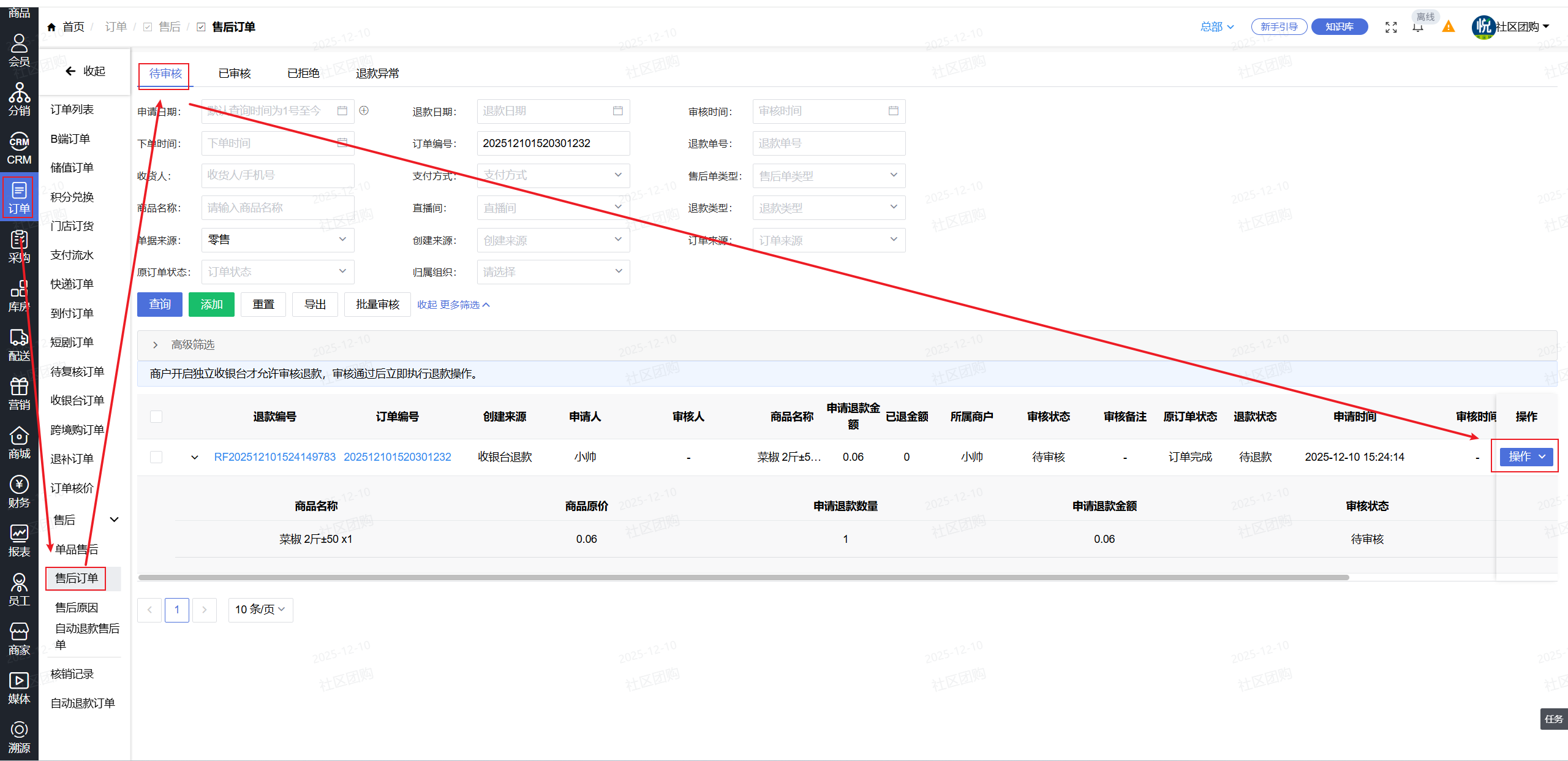Open order number link 202512101520301232
The width and height of the screenshot is (1568, 761).
click(397, 457)
